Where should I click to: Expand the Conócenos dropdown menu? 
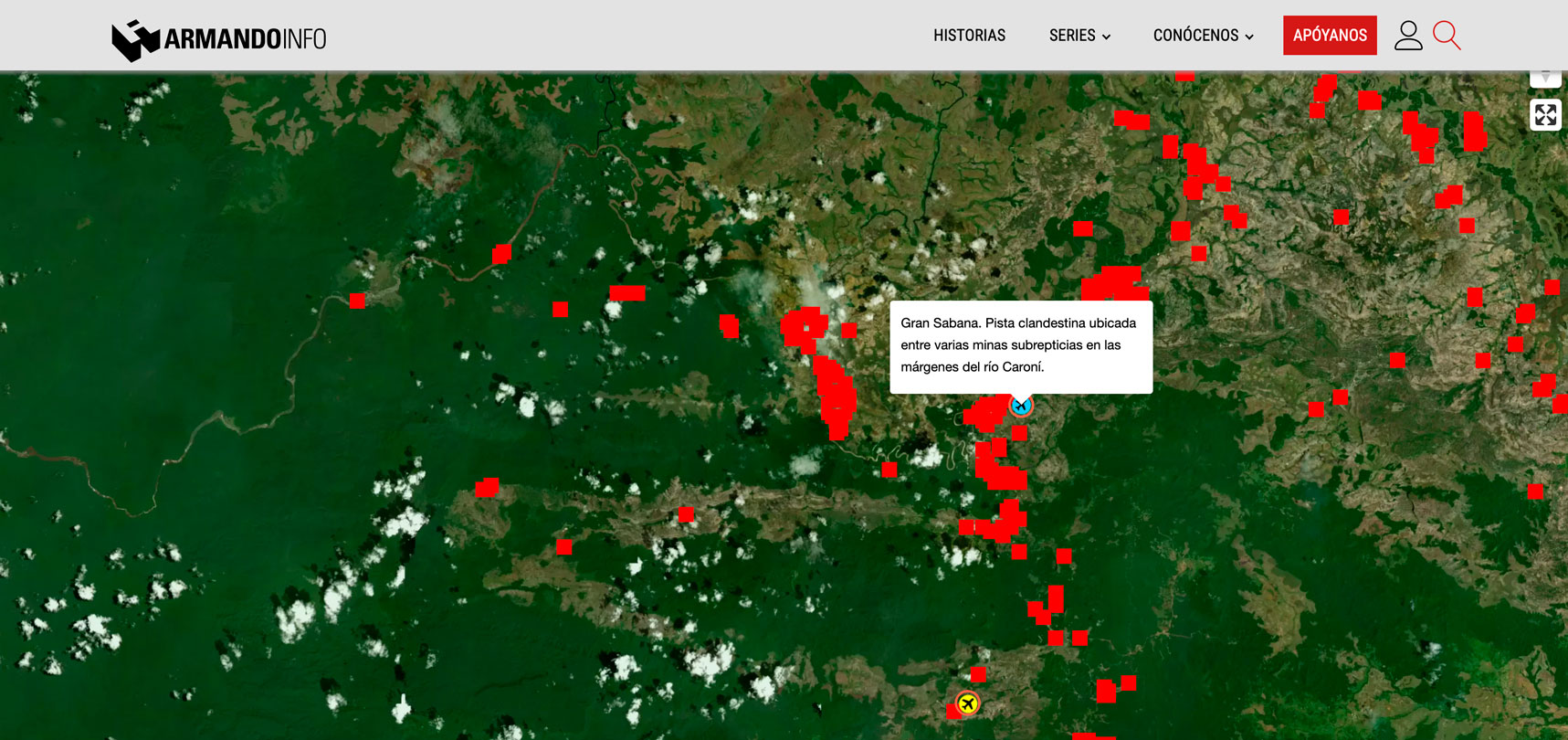point(1202,36)
